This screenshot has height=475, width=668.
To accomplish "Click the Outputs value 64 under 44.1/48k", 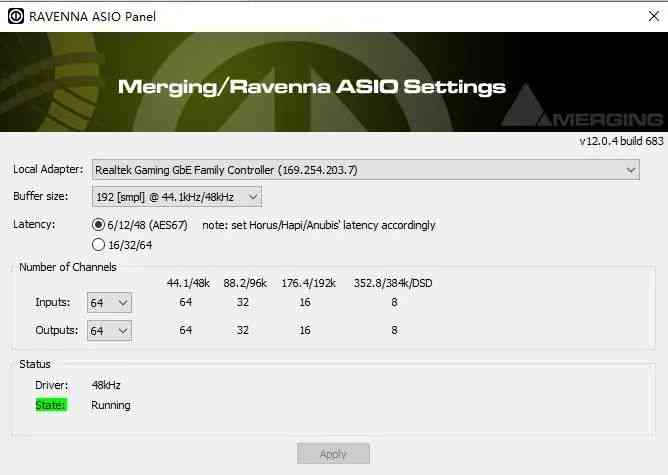I will pyautogui.click(x=185, y=330).
